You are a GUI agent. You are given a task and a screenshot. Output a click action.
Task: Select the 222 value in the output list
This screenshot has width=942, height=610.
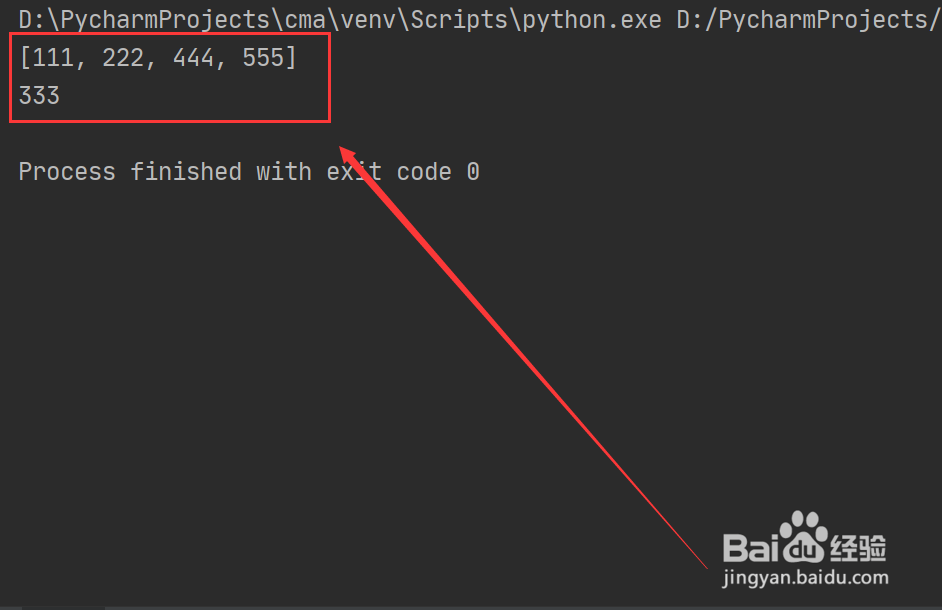pyautogui.click(x=123, y=58)
